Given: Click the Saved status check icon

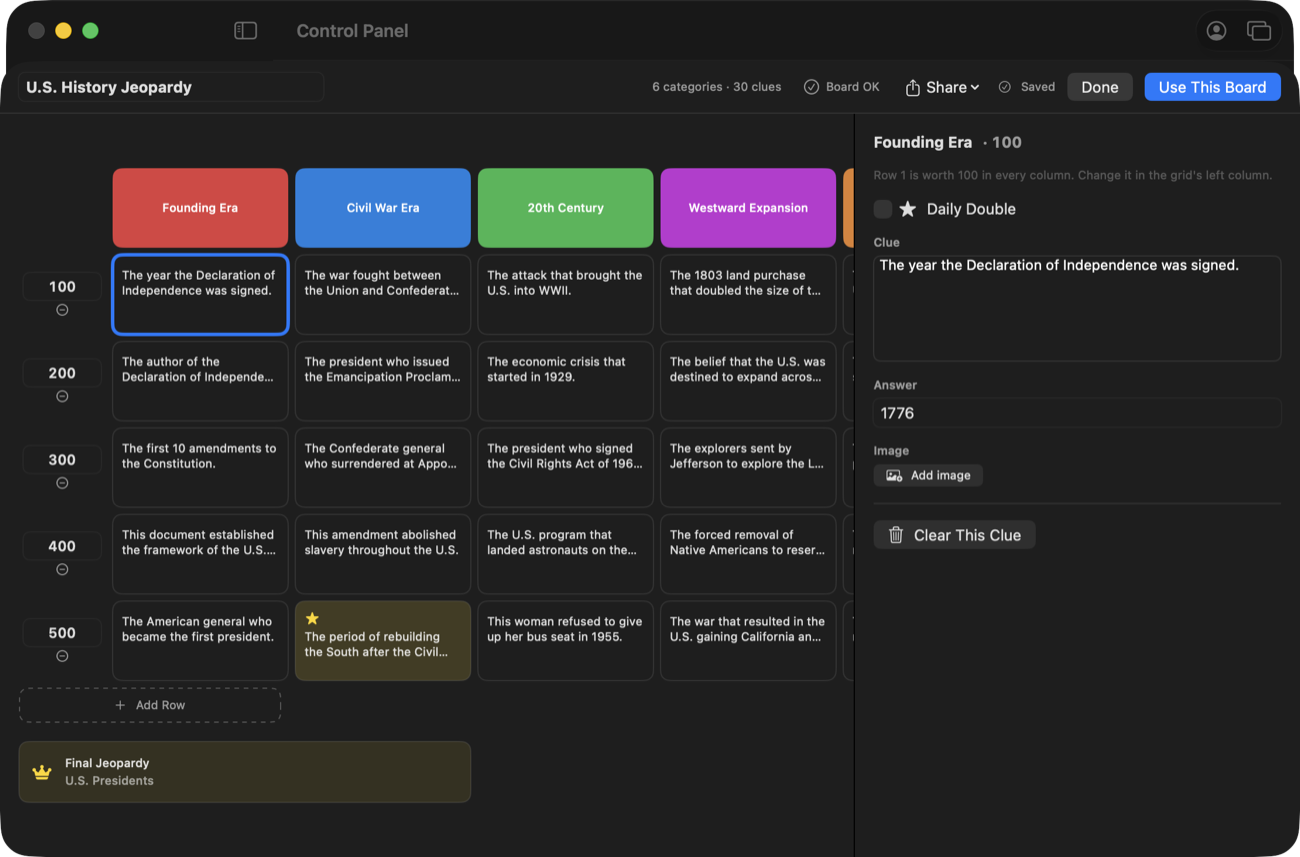Looking at the screenshot, I should click(x=1005, y=87).
